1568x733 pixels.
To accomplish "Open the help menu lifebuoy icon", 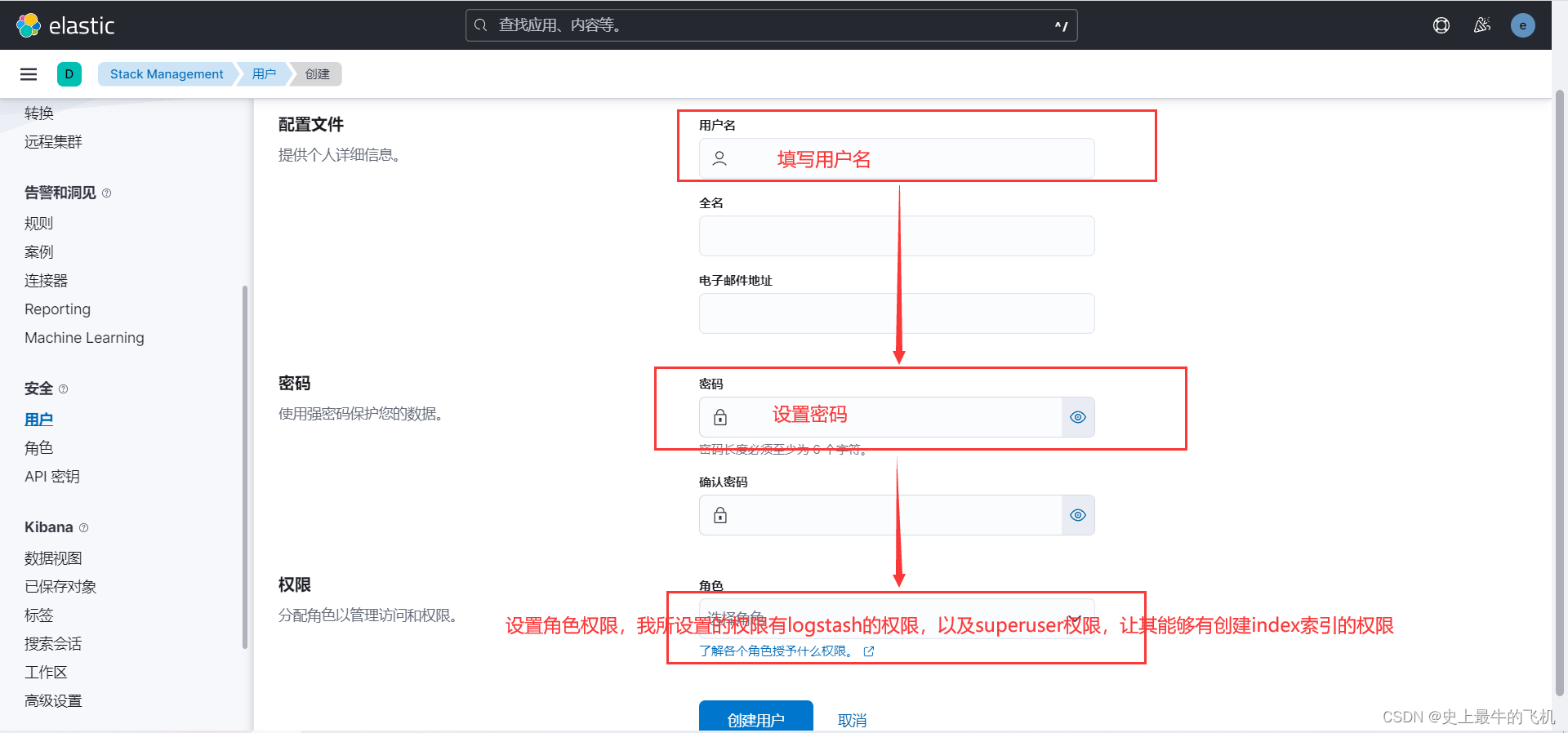I will tap(1441, 25).
